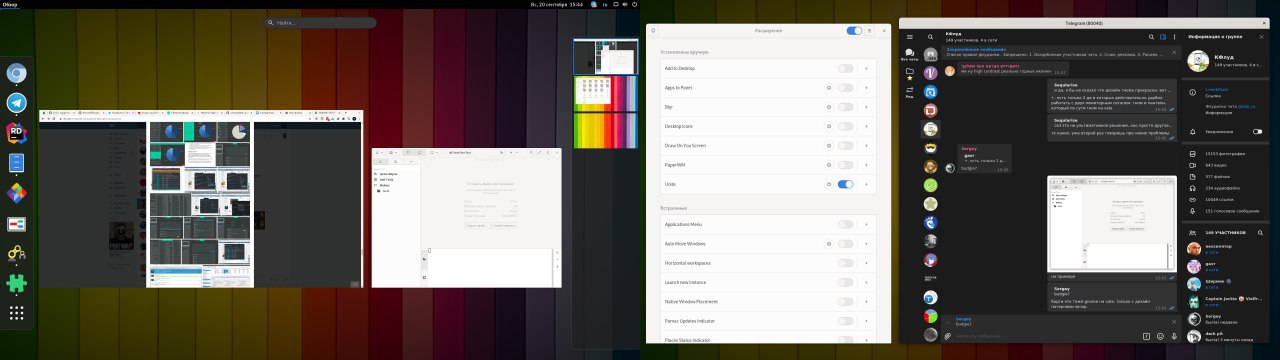The width and height of the screenshot is (1280, 360).
Task: Enable the Applications Menu extension
Action: click(845, 224)
